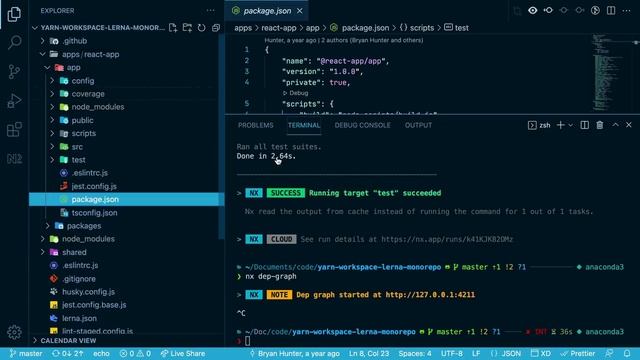Maximize the panel with up chevron
640x360 pixels.
615,125
